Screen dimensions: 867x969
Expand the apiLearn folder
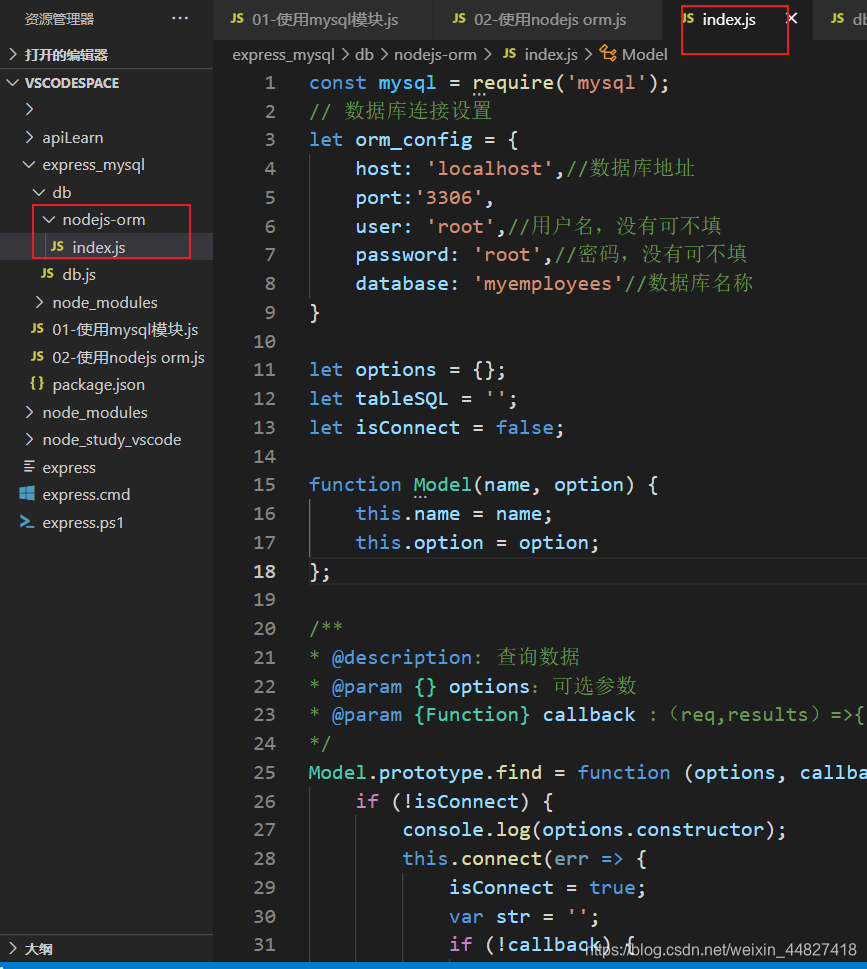pos(29,137)
